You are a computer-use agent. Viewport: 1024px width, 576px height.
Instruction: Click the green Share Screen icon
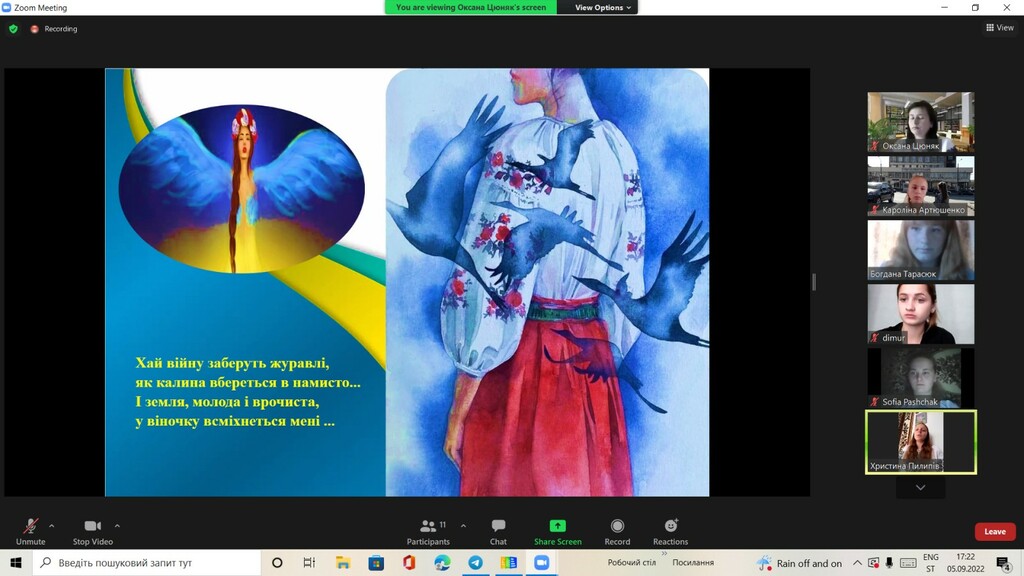(x=557, y=526)
